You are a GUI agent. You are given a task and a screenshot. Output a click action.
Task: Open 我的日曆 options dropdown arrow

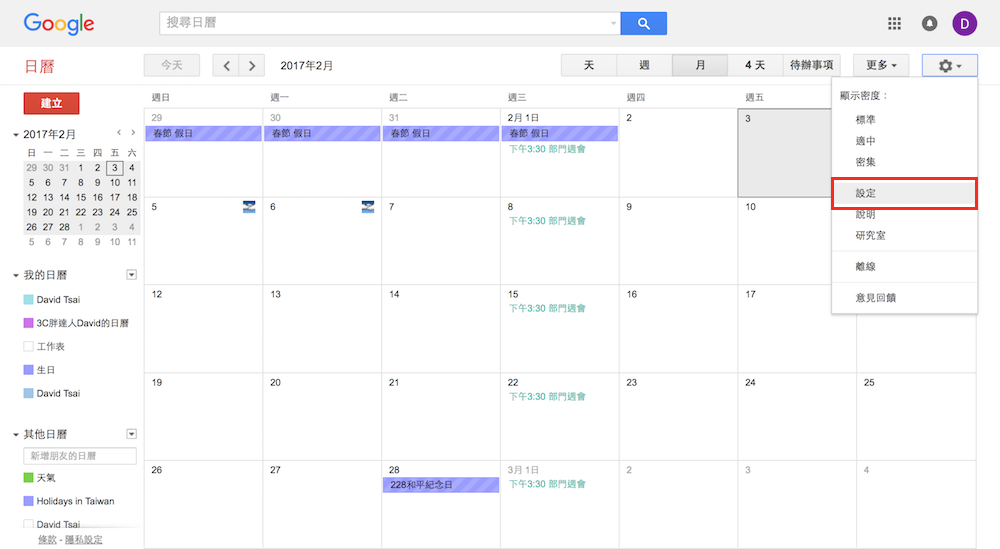(x=131, y=275)
